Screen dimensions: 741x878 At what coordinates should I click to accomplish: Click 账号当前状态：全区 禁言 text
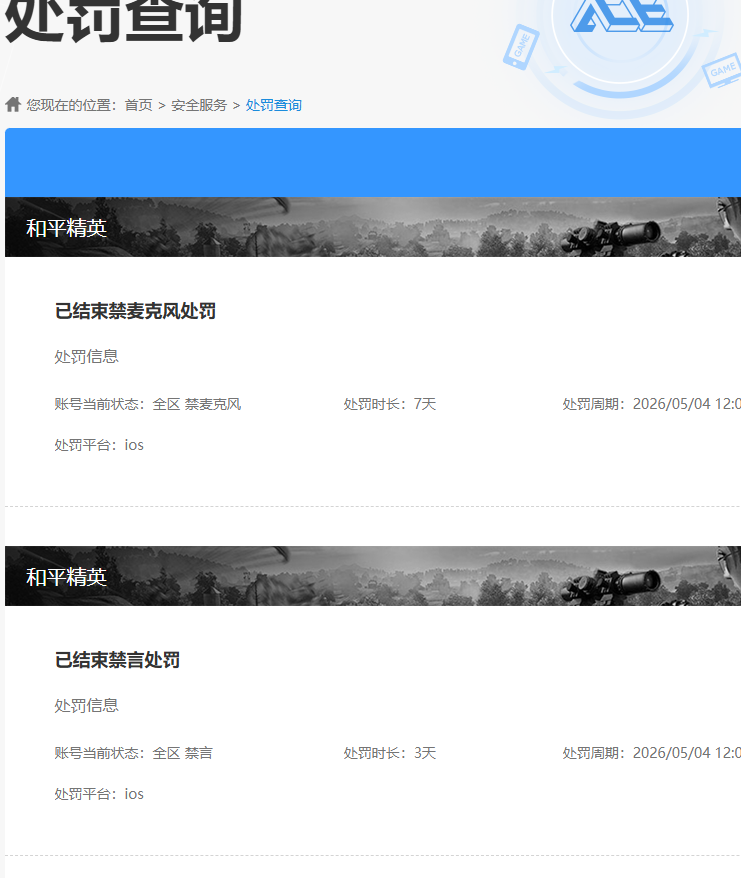tap(133, 753)
